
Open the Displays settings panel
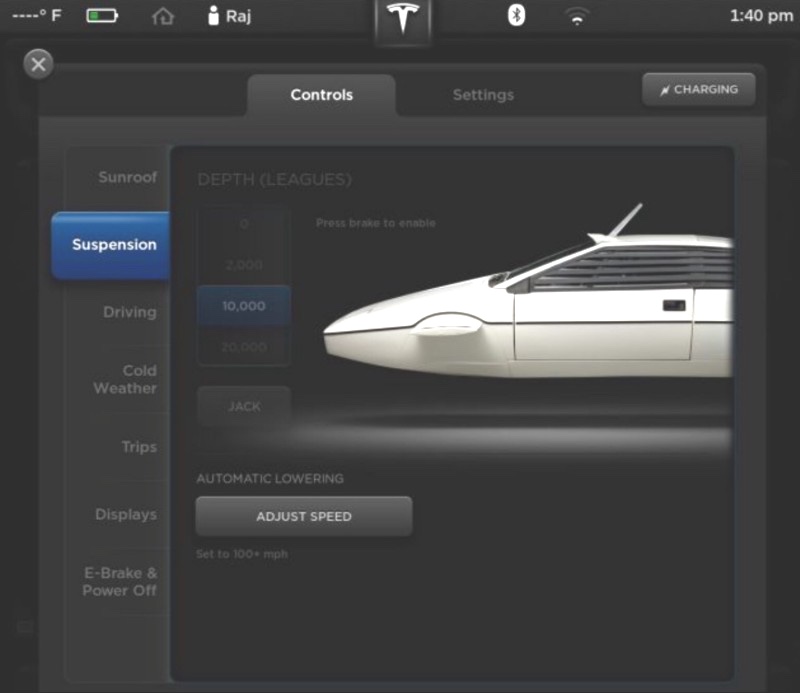point(126,515)
